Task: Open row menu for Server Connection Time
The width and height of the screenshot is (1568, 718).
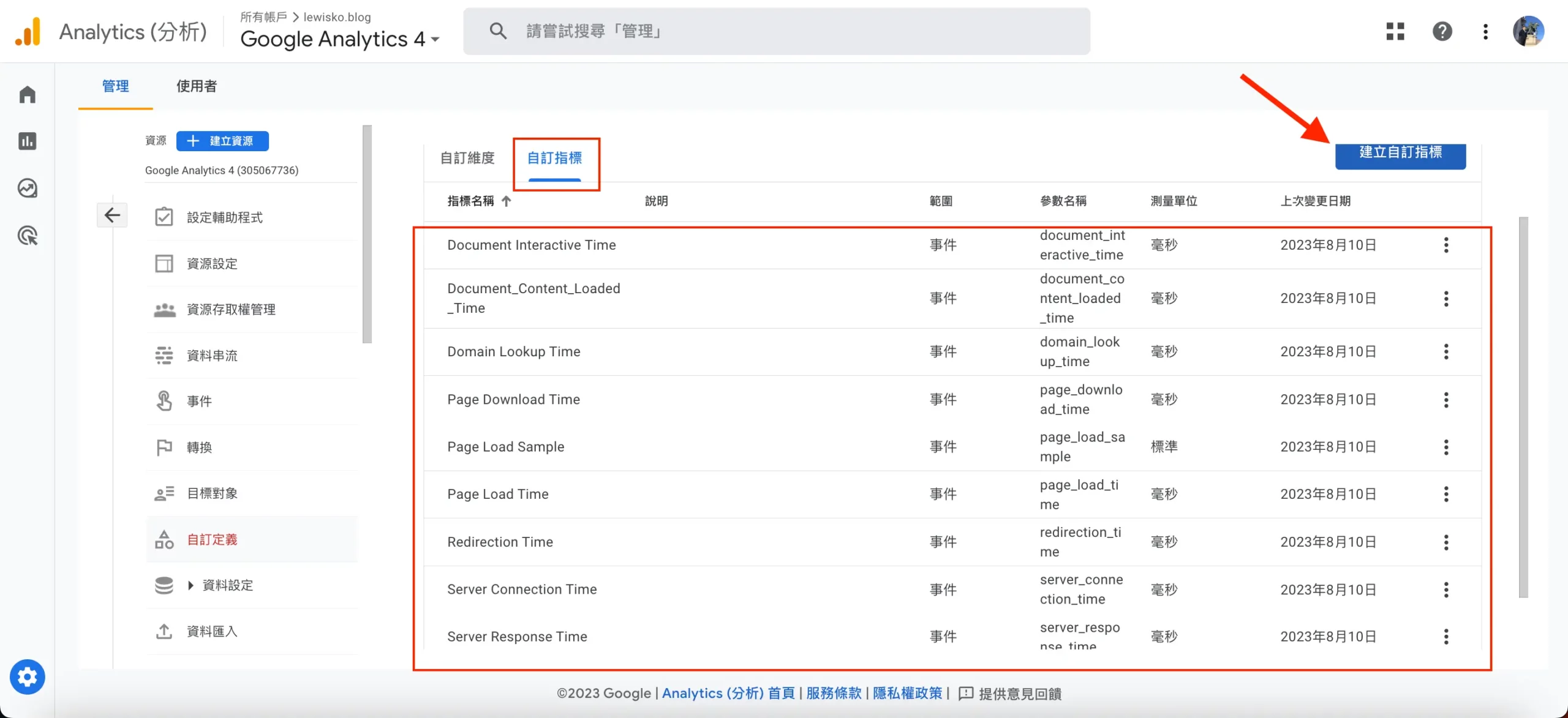Action: pos(1446,589)
